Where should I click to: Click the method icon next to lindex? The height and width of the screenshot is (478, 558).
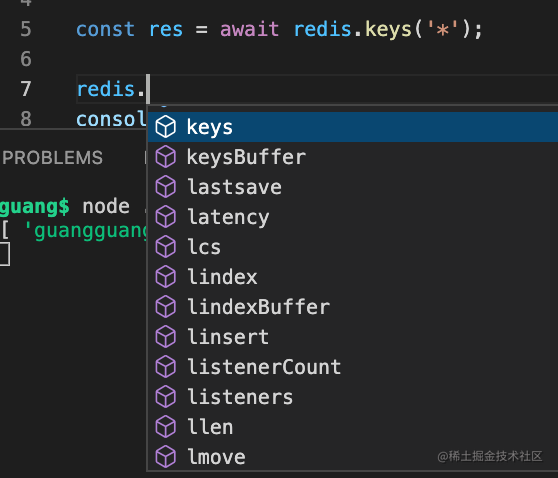click(x=165, y=277)
